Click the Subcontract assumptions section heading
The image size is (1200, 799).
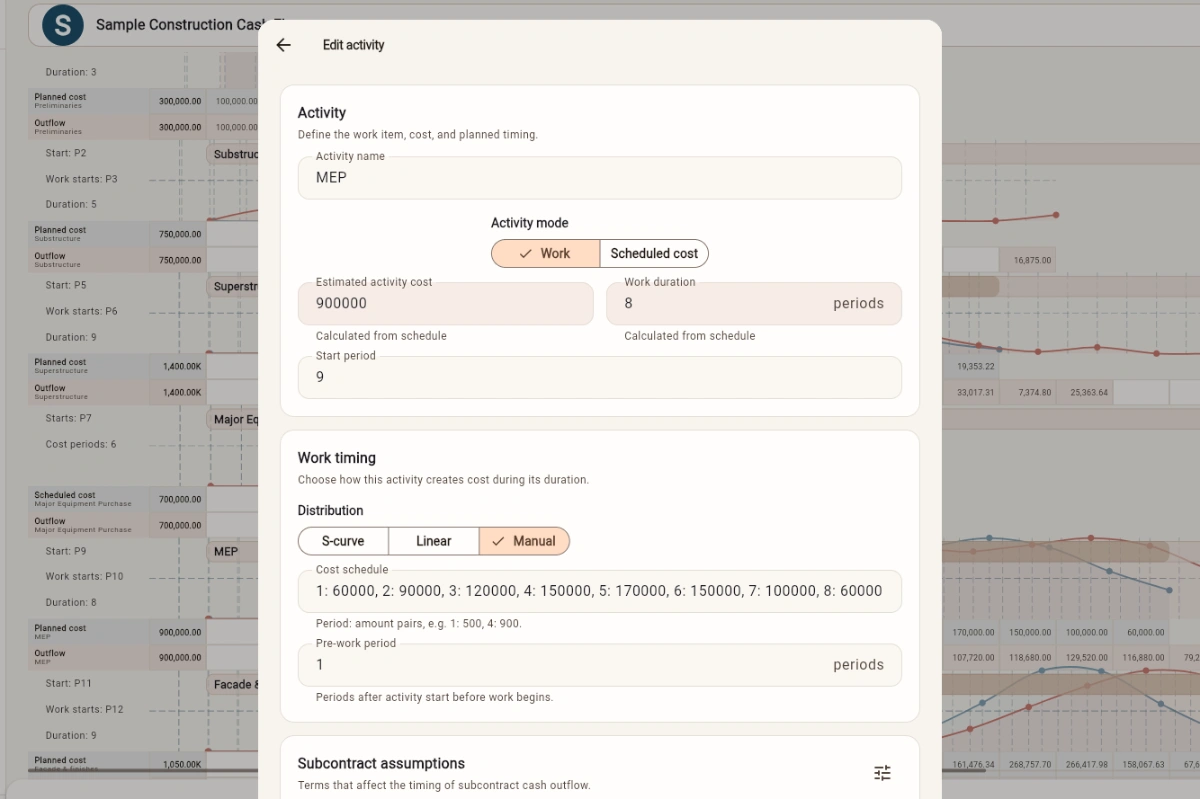(x=381, y=763)
